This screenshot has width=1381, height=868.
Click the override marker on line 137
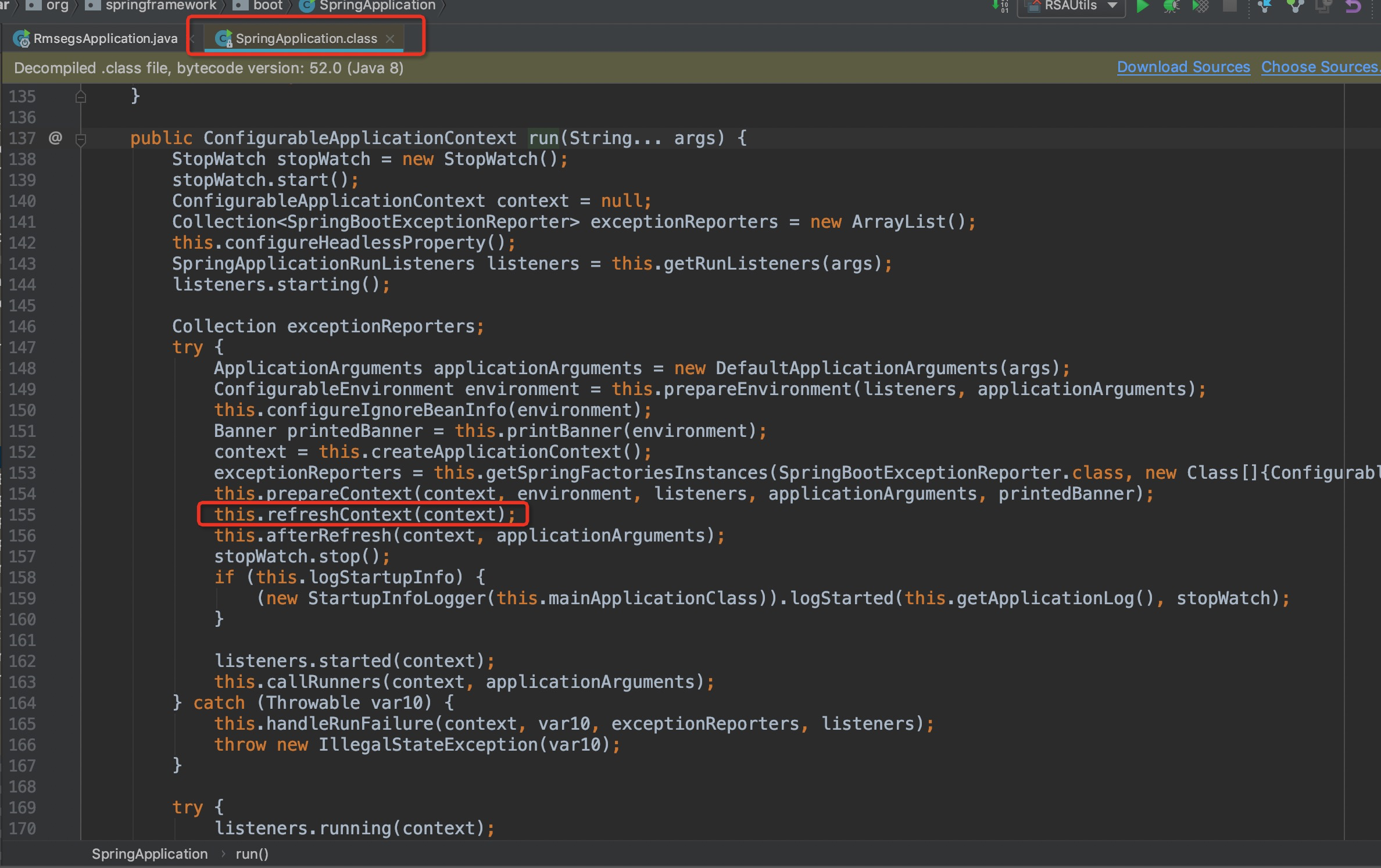tap(55, 138)
